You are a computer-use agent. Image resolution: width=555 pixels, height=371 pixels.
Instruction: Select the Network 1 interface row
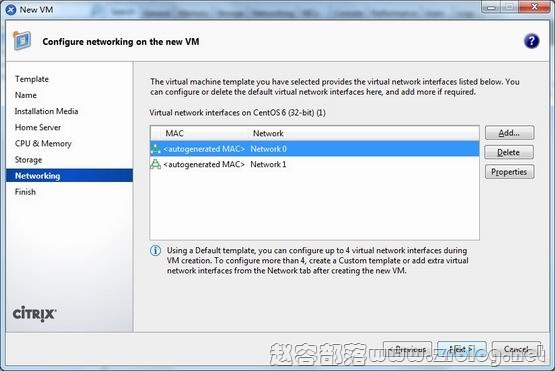(x=315, y=164)
